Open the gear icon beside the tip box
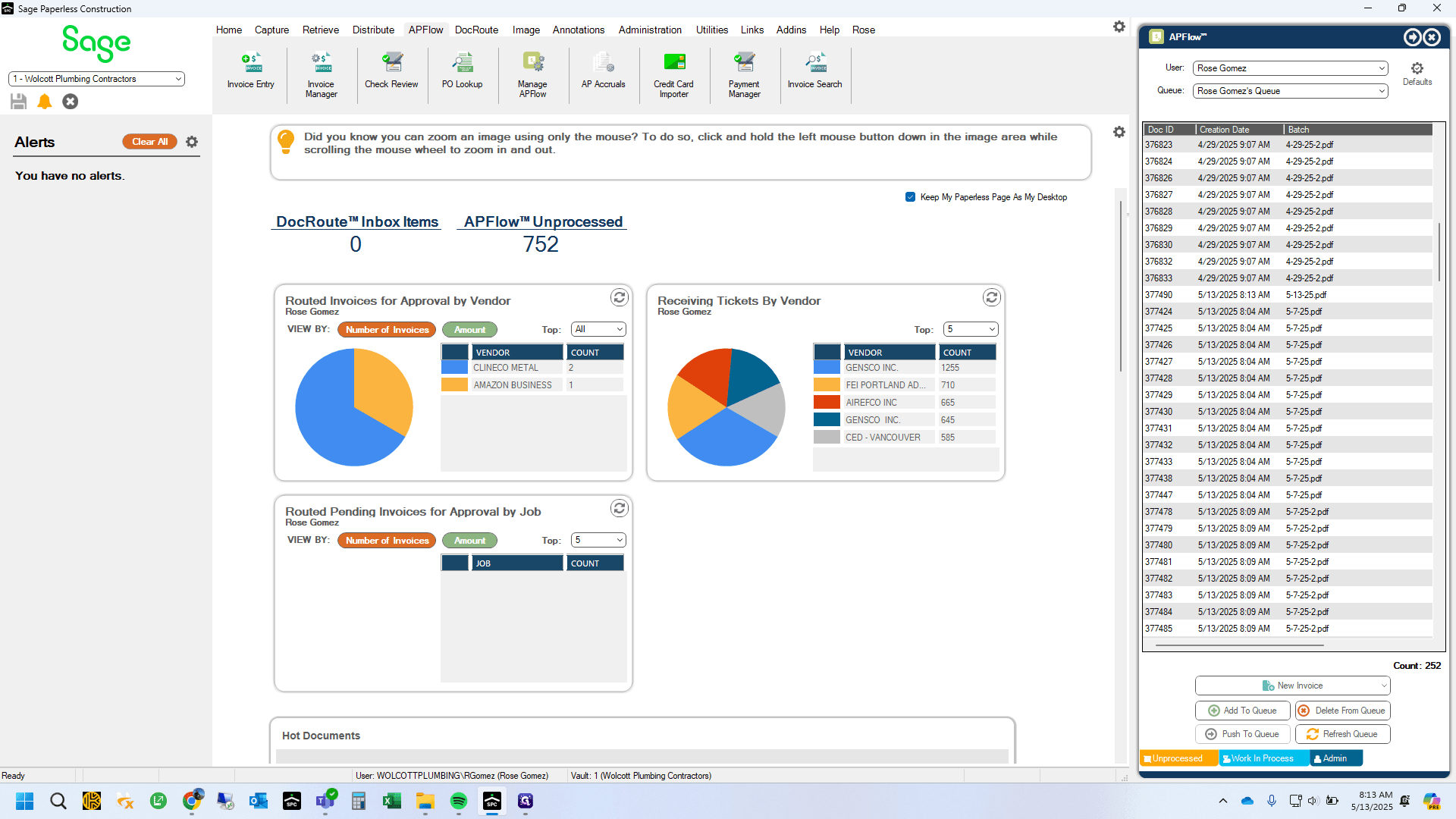Screen dimensions: 1456x819 [x=1119, y=132]
